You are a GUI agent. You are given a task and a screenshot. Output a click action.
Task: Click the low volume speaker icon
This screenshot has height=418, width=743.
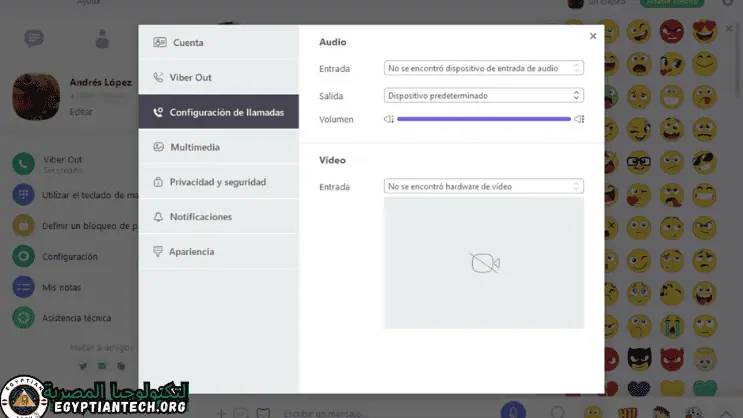[389, 119]
